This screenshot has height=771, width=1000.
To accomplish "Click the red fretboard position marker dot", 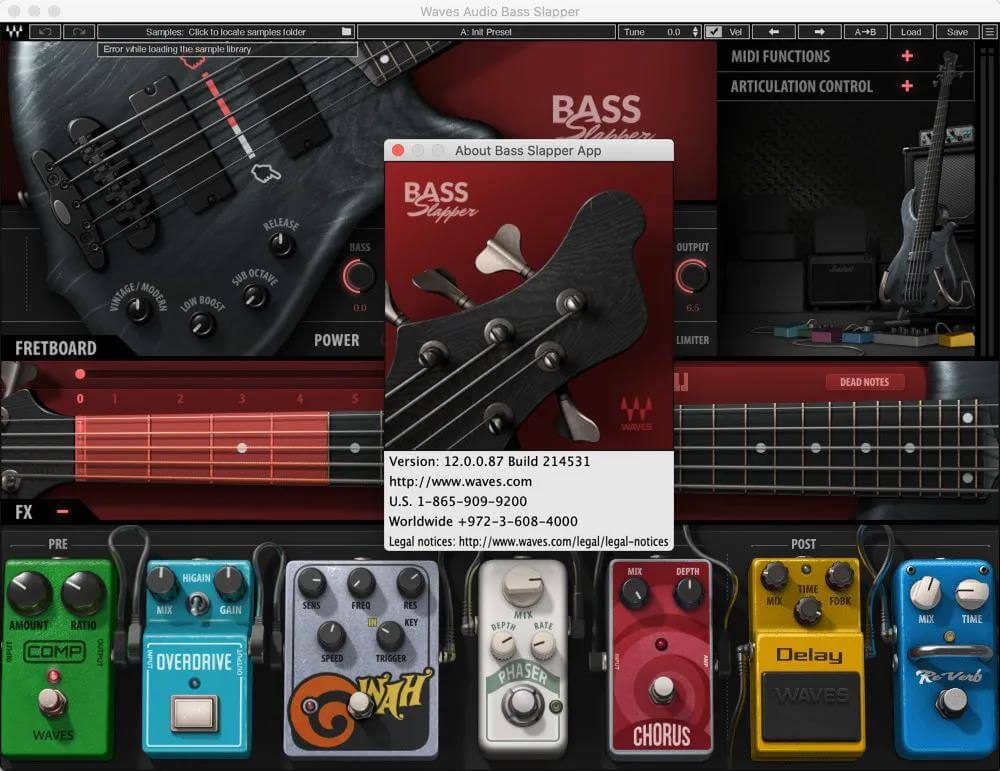I will 80,374.
